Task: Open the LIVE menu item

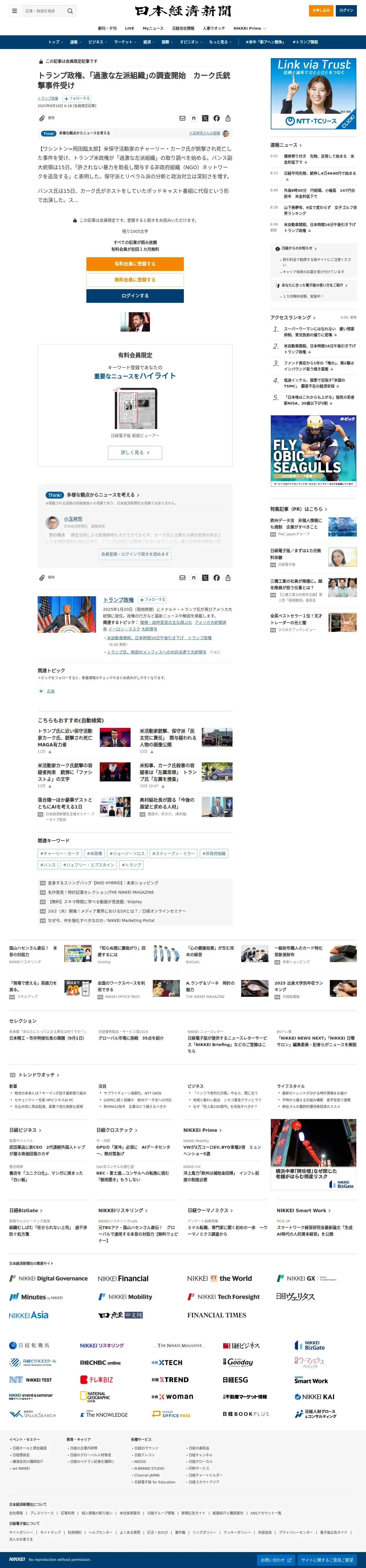Action: click(130, 28)
